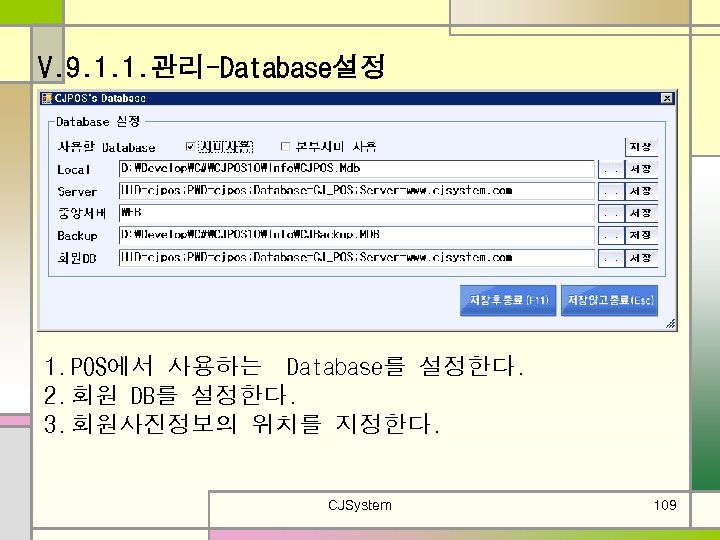
Task: Click the Server connection string field
Action: (357, 191)
